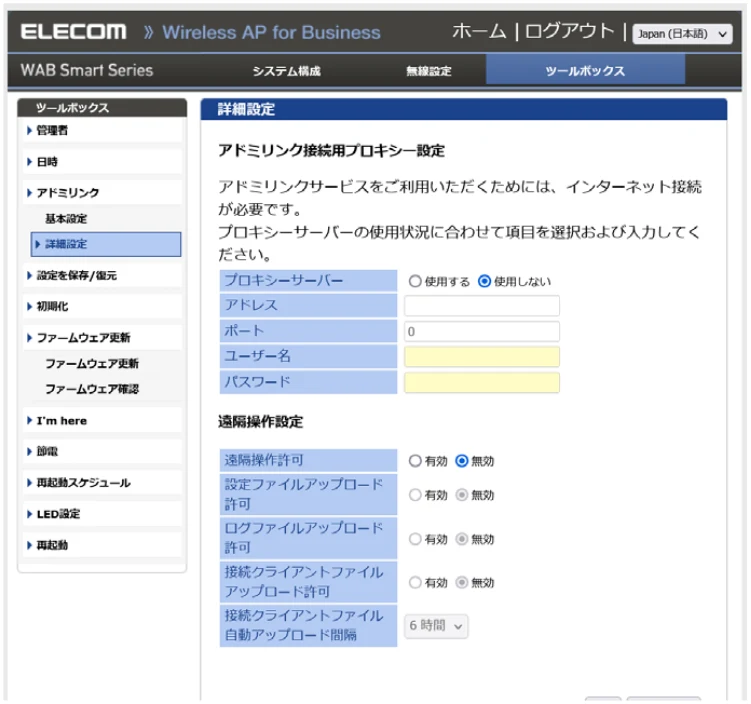Click the アドミリンク接続用プロキシー設定 heading

tap(331, 151)
